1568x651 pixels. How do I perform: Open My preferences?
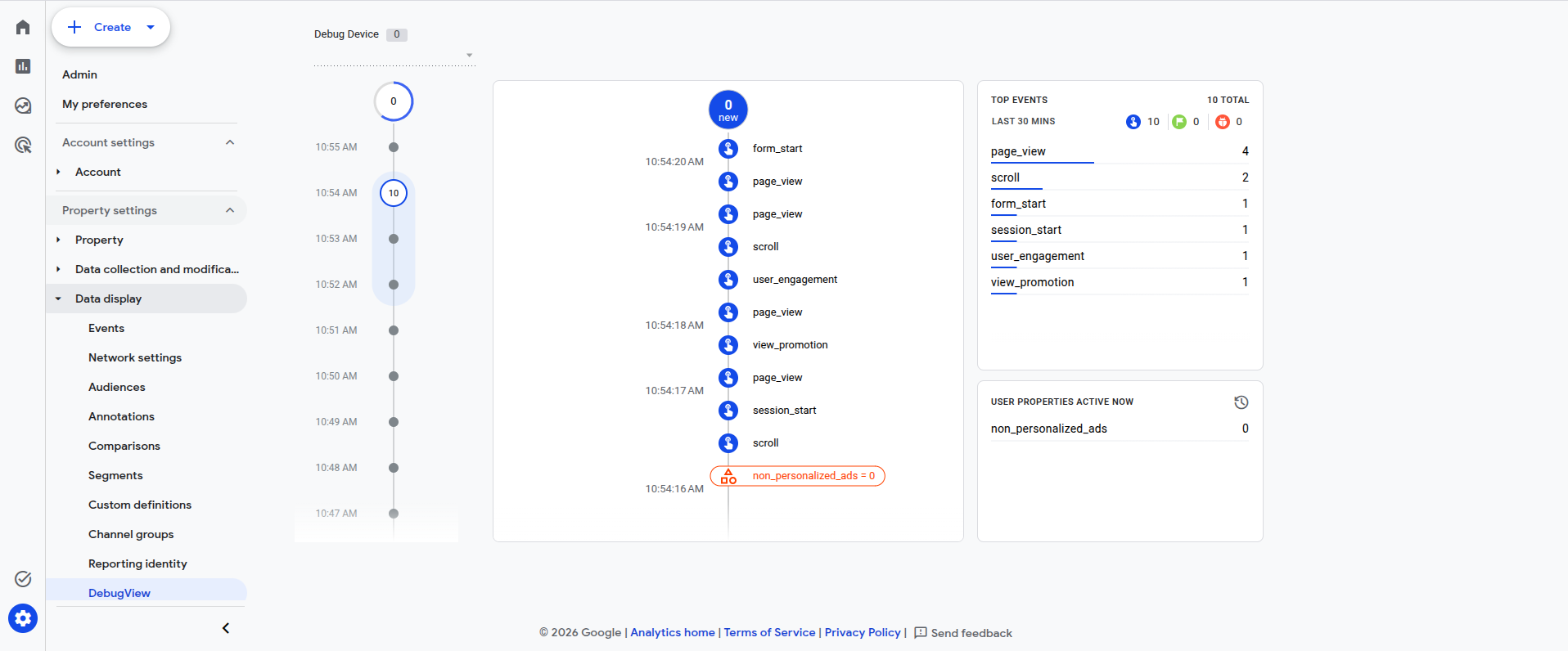coord(105,104)
